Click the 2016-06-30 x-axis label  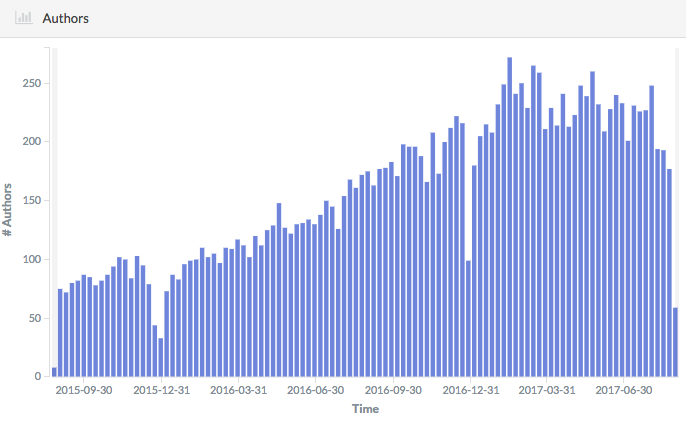click(x=315, y=391)
